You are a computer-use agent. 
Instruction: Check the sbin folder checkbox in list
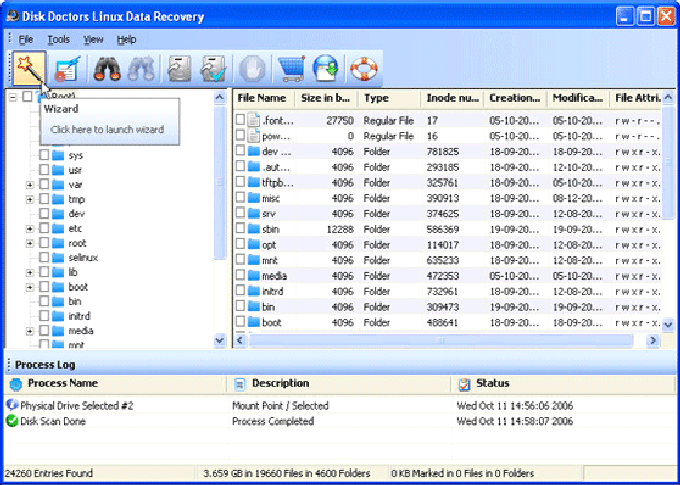pyautogui.click(x=240, y=229)
